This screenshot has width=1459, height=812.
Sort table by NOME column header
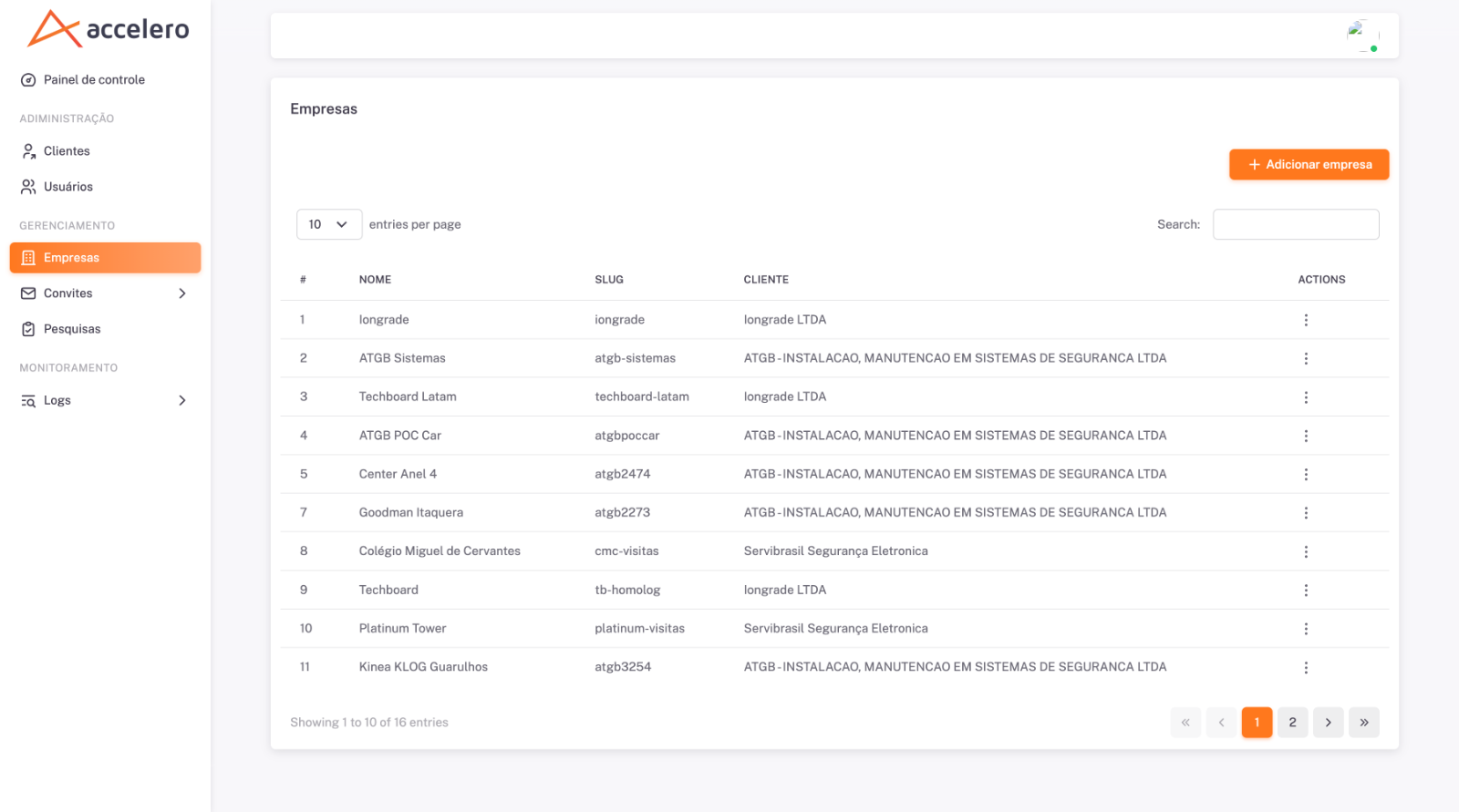tap(375, 280)
